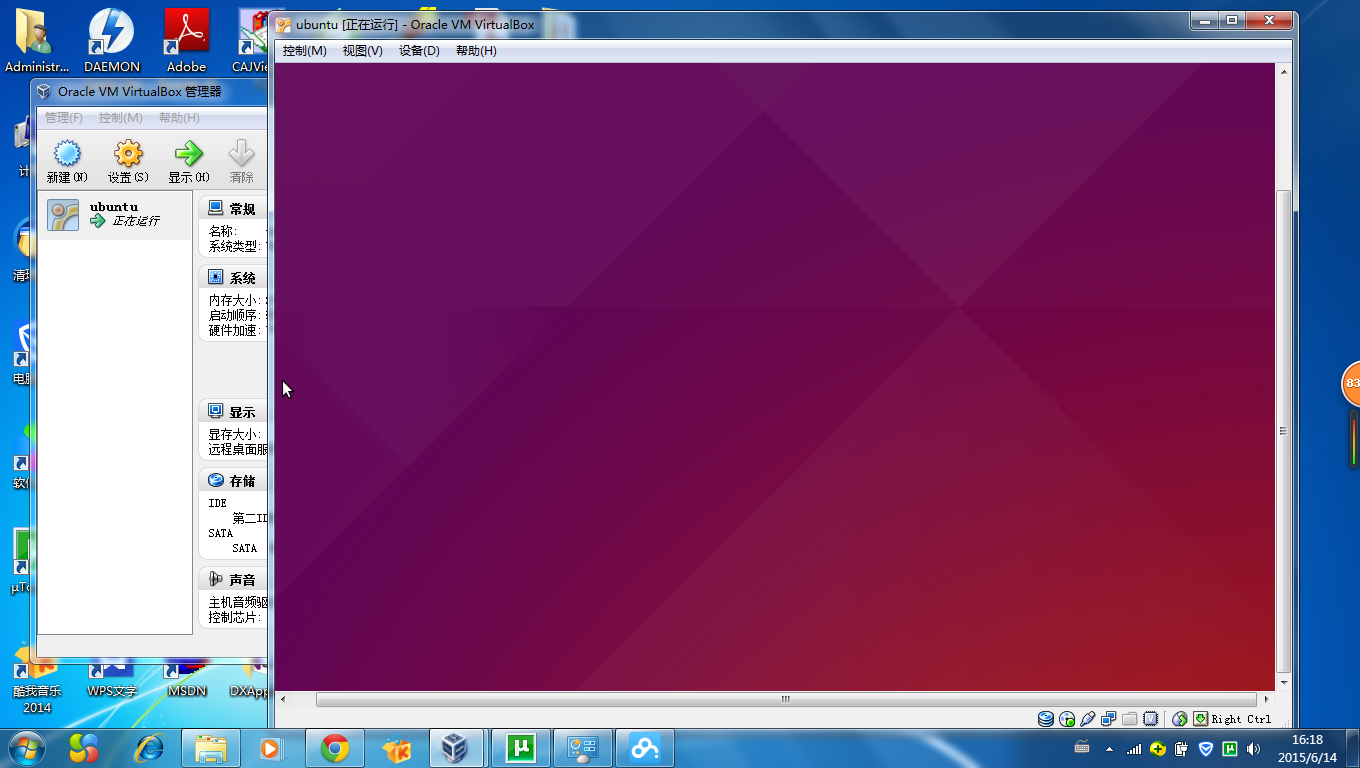Image resolution: width=1360 pixels, height=768 pixels.
Task: Click the VM window horizontal scrollbar thumb
Action: [x=786, y=699]
